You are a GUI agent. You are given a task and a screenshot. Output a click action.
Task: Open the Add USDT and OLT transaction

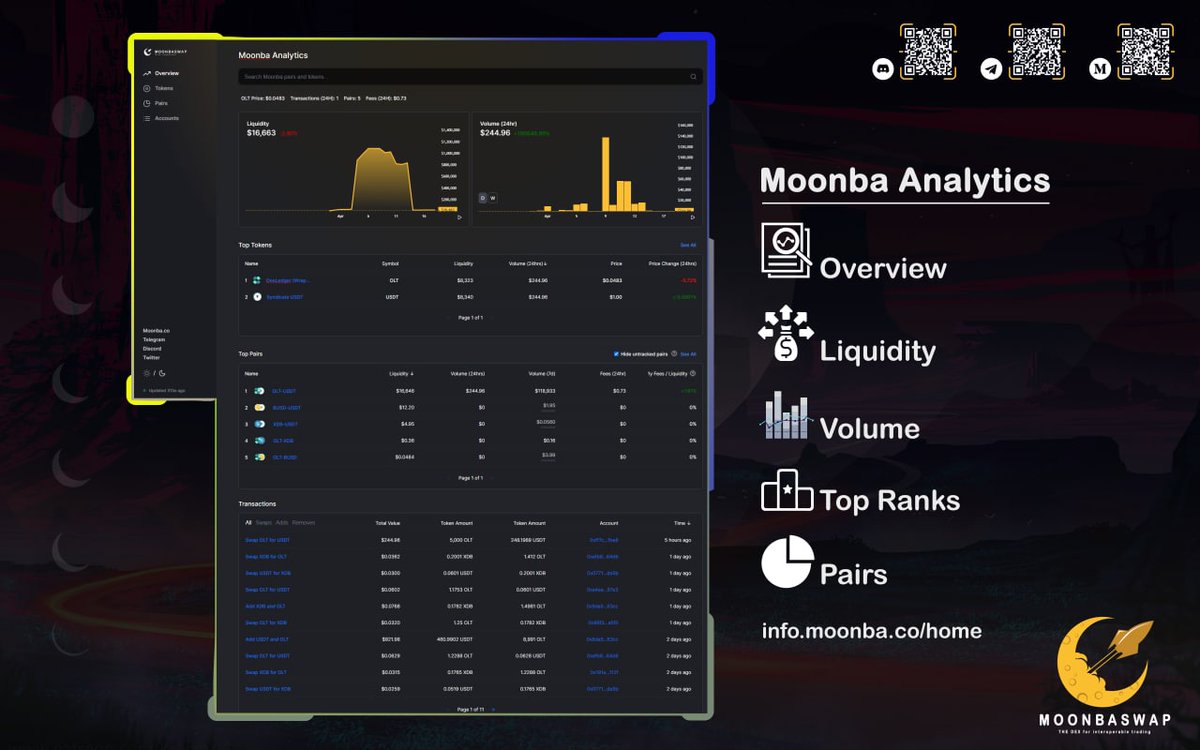point(267,639)
